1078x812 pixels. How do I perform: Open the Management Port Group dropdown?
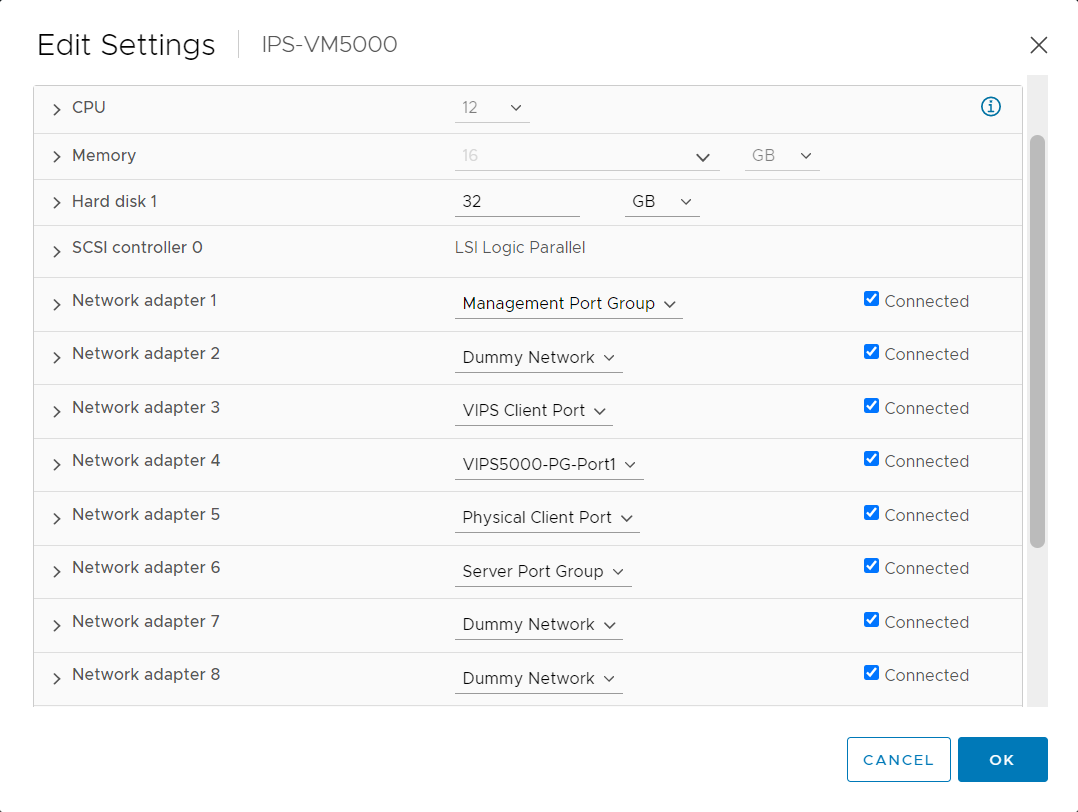(569, 304)
